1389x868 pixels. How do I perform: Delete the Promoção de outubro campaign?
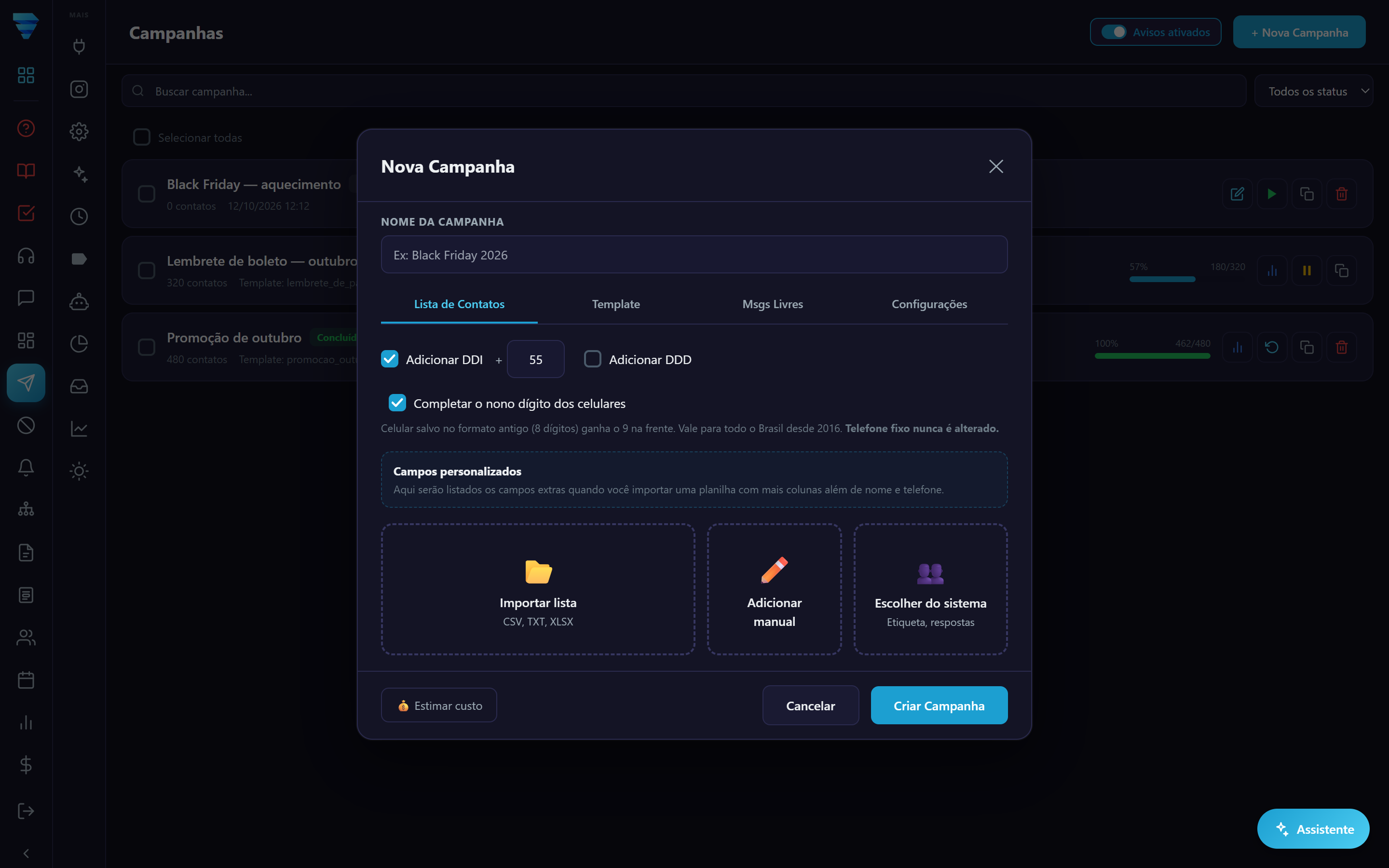tap(1341, 347)
